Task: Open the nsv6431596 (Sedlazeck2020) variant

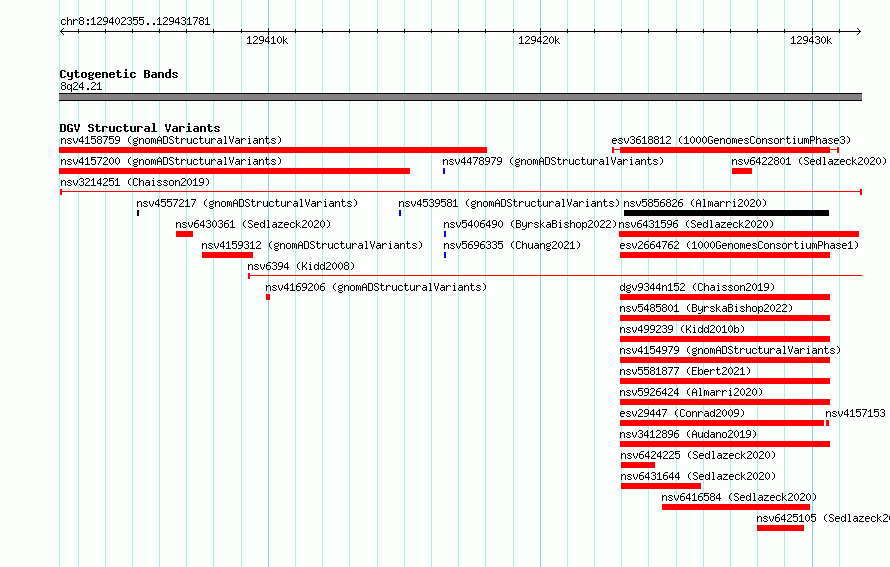Action: point(696,224)
